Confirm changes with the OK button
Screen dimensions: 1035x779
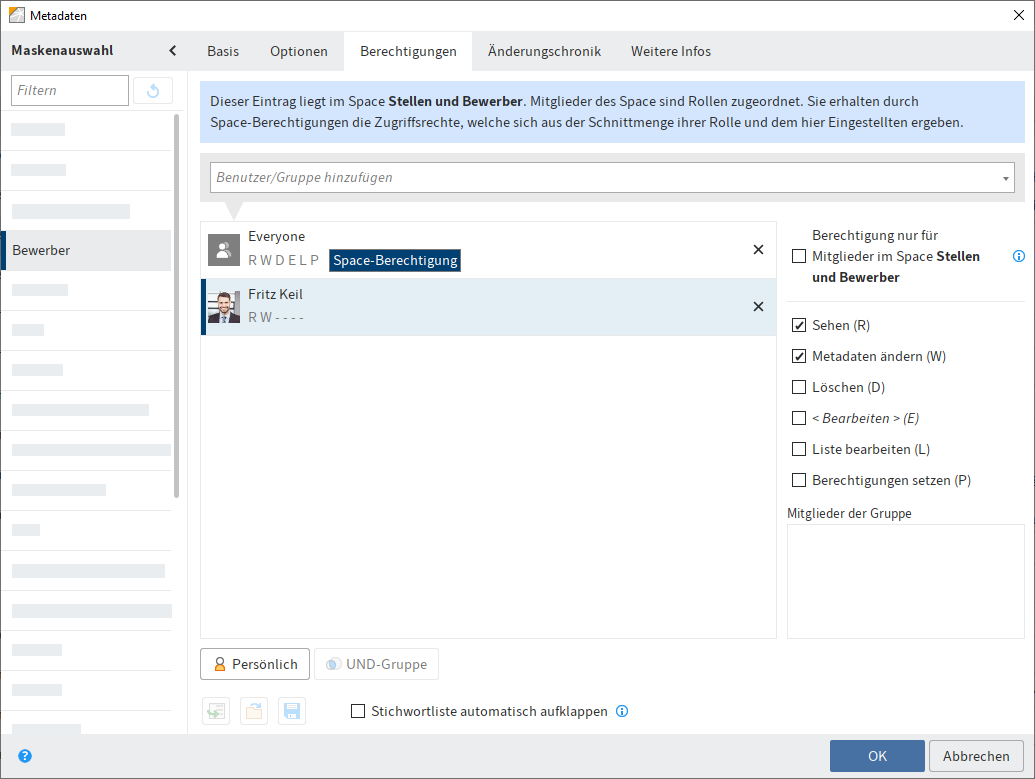(x=877, y=756)
